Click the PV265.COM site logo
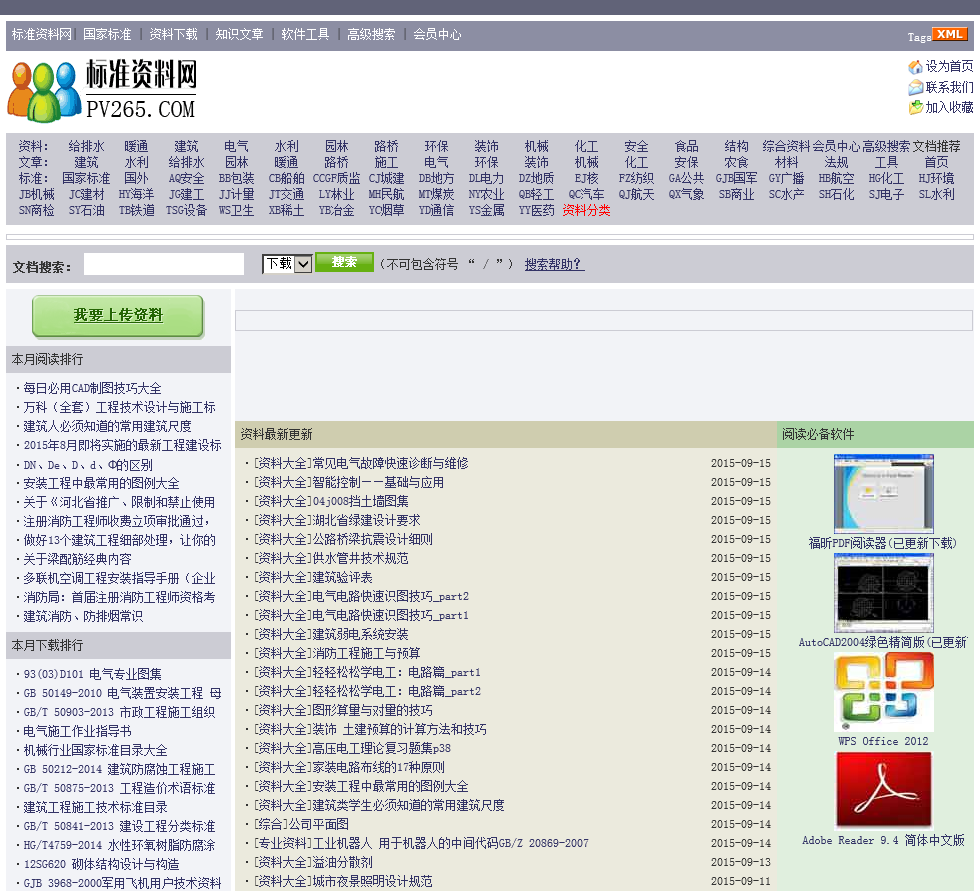980x891 pixels. (102, 90)
